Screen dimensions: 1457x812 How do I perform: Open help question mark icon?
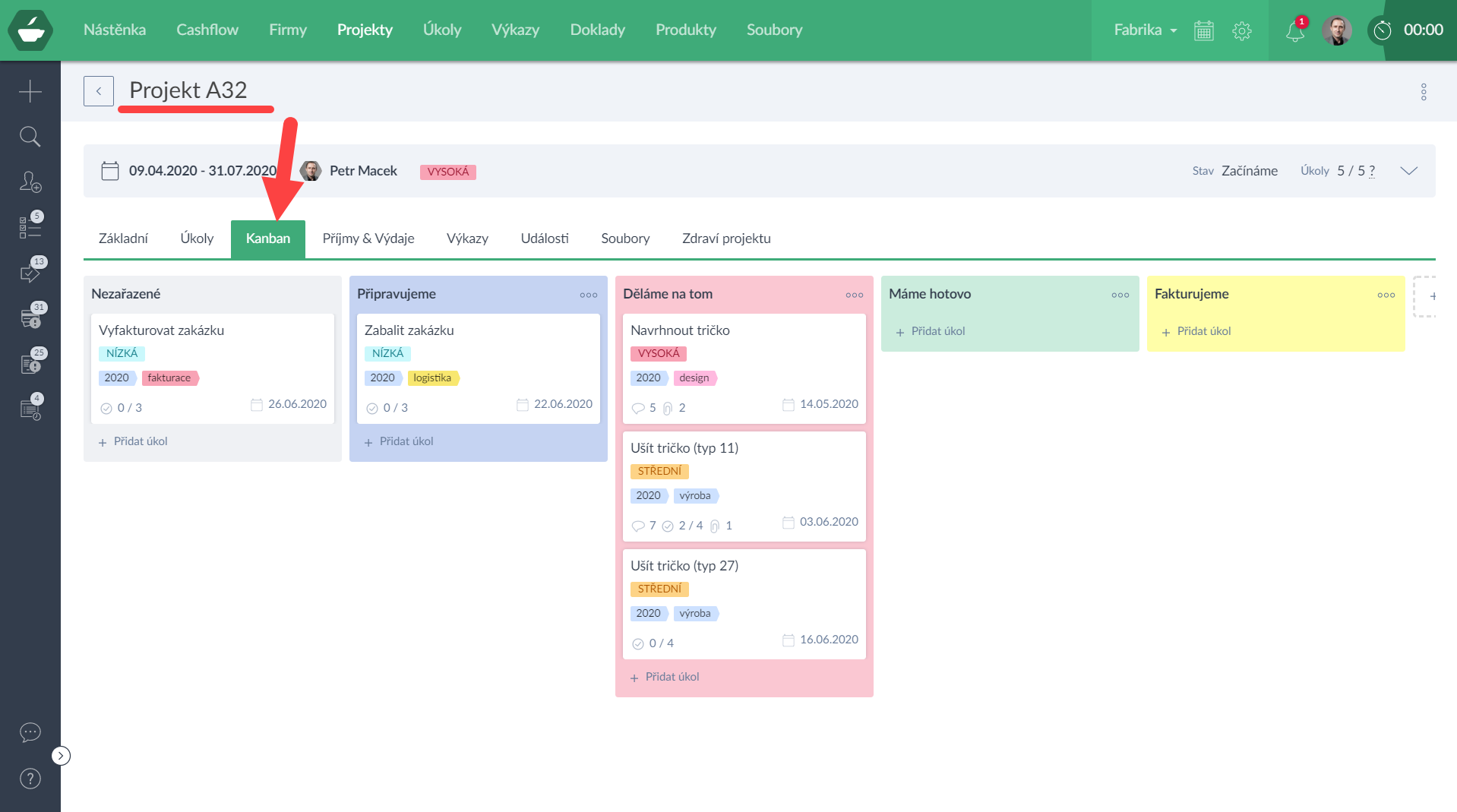pyautogui.click(x=30, y=779)
